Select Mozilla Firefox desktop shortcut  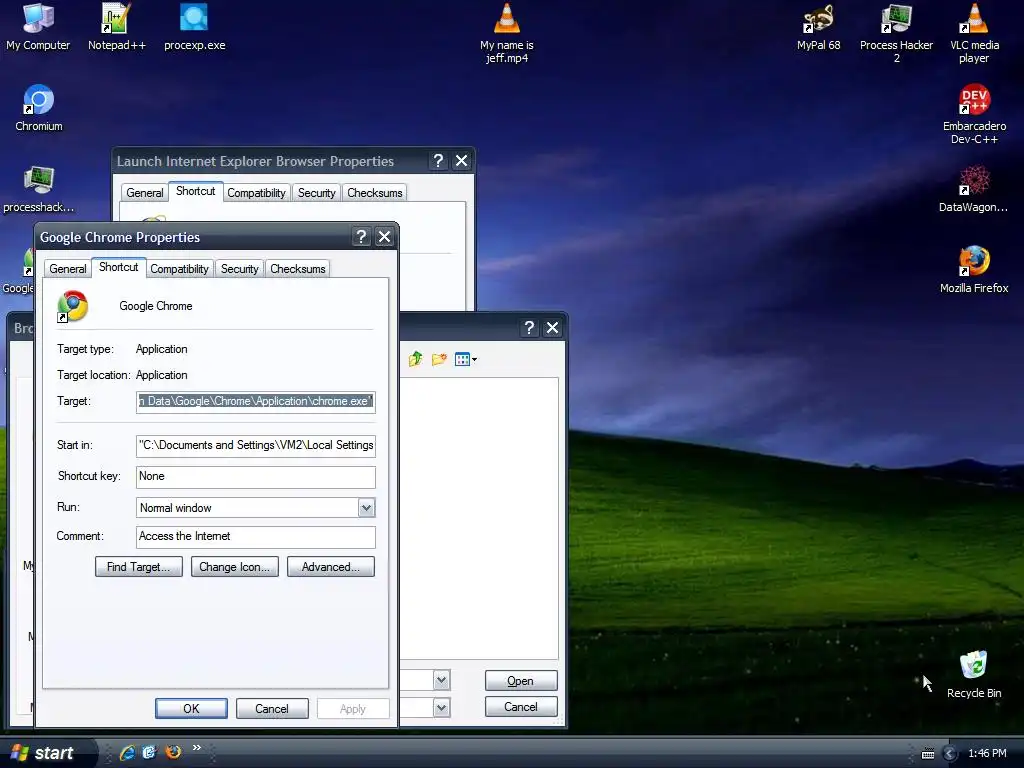[x=974, y=269]
